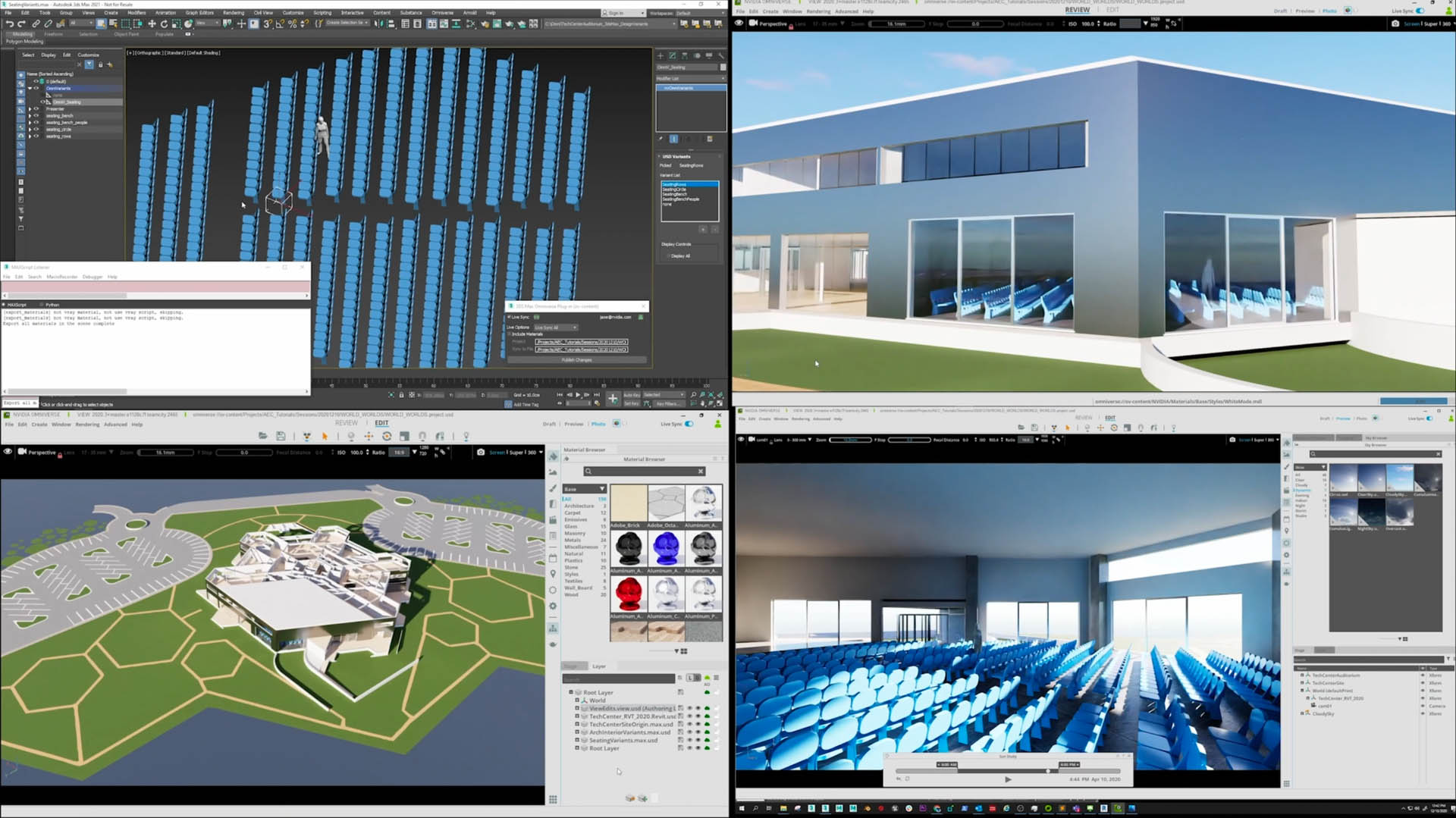Image resolution: width=1456 pixels, height=818 pixels.
Task: Toggle Live Sync switch in lower-left Omniverse window
Action: [689, 425]
